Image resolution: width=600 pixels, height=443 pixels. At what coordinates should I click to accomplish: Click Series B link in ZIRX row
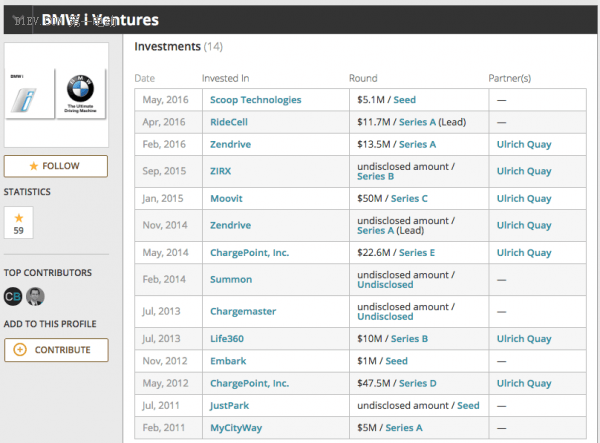point(375,176)
